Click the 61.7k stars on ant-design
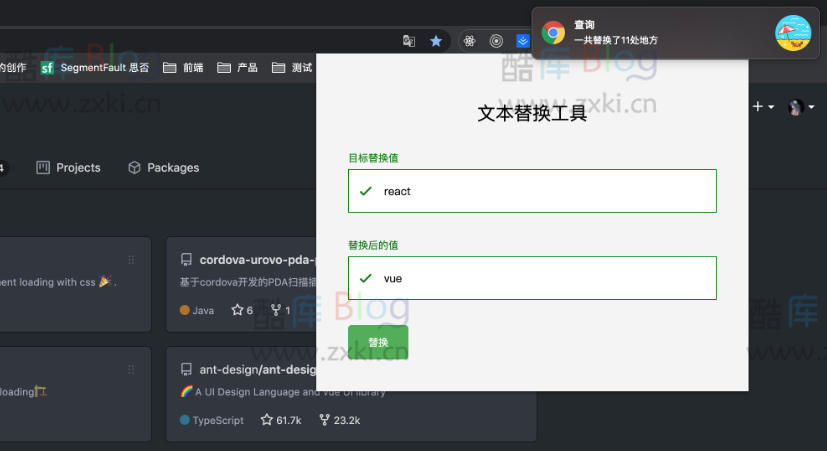 (281, 420)
